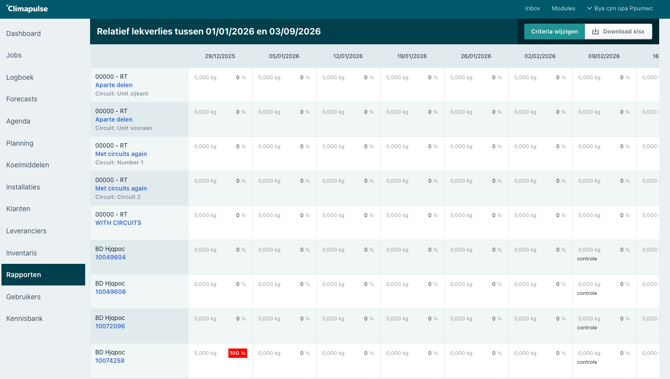
Task: Open Aparte delen link for Unit zijkant
Action: 114,85
